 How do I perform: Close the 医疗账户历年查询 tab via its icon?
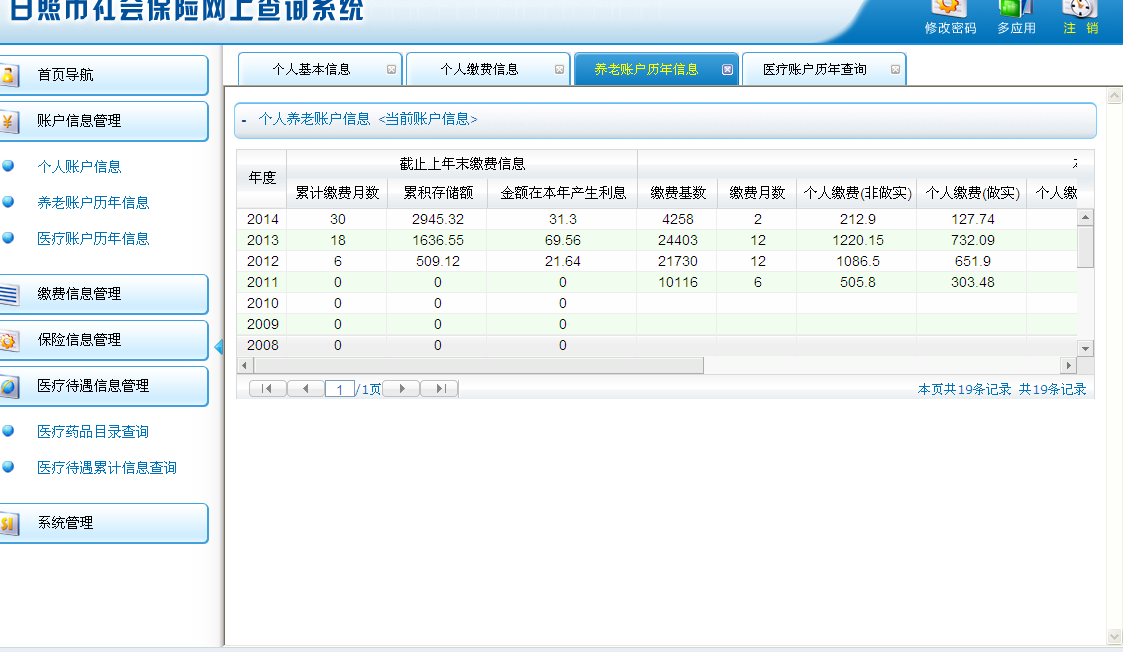tap(895, 70)
